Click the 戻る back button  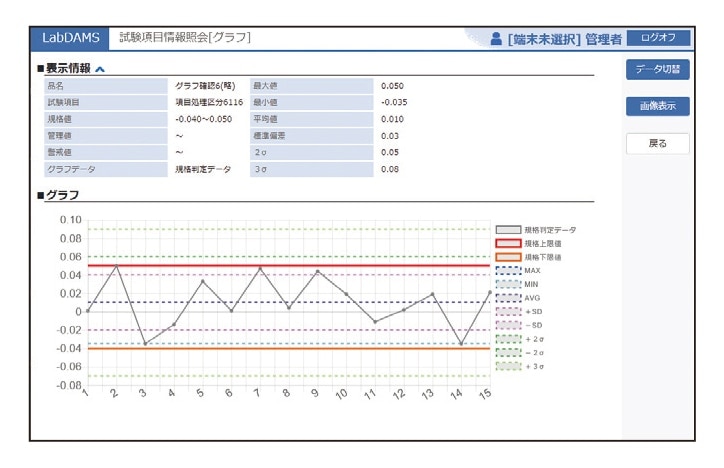658,143
